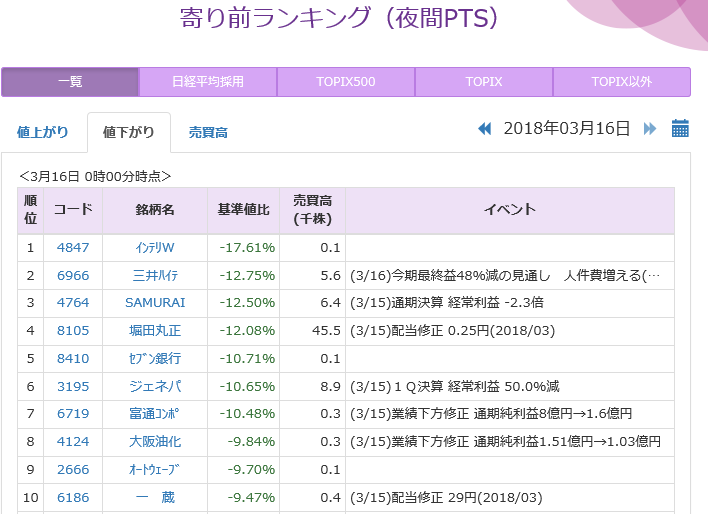The width and height of the screenshot is (708, 514).
Task: Click the SAMURAI event 通期決算 経常利益 -2.3倍
Action: tap(447, 303)
